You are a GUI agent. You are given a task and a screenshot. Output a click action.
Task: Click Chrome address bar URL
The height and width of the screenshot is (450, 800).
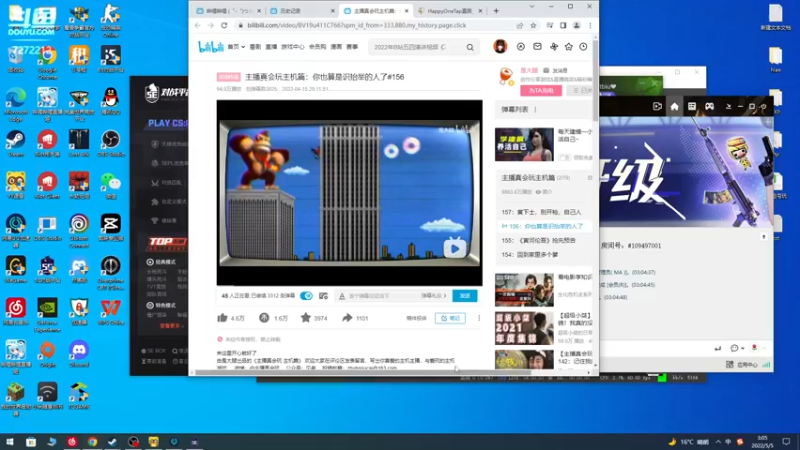[x=357, y=25]
